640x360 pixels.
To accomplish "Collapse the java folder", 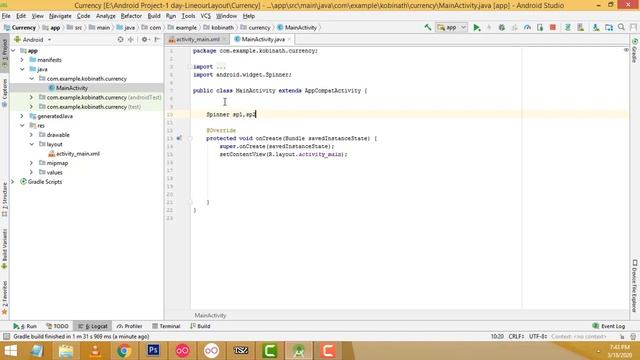I will point(22,69).
